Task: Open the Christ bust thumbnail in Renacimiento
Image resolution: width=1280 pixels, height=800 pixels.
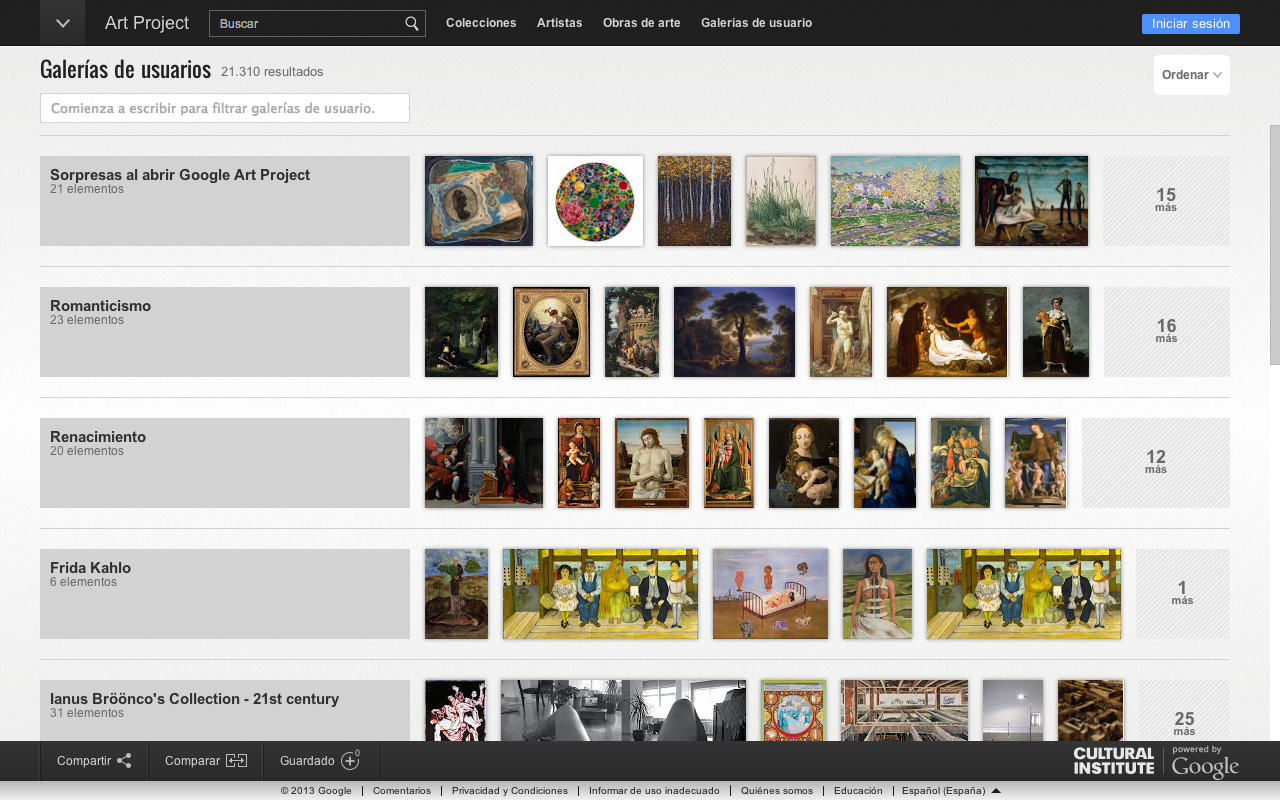Action: pos(652,463)
